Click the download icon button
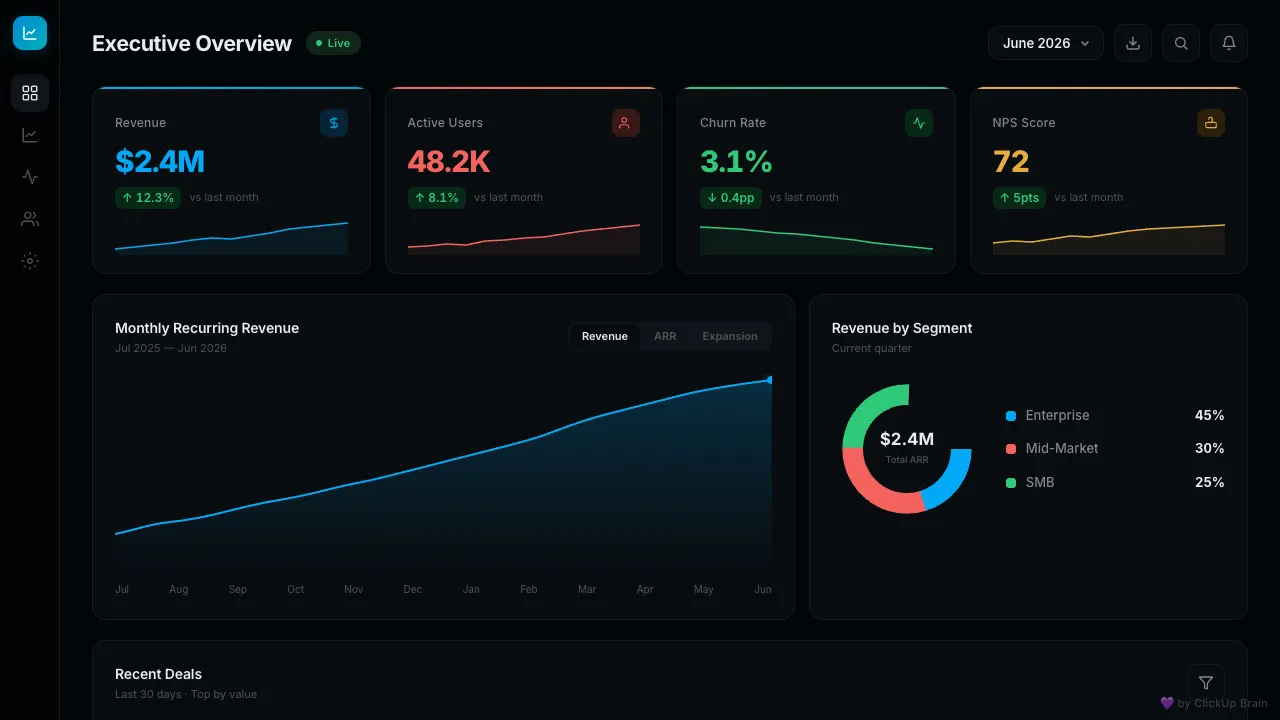 click(x=1133, y=43)
